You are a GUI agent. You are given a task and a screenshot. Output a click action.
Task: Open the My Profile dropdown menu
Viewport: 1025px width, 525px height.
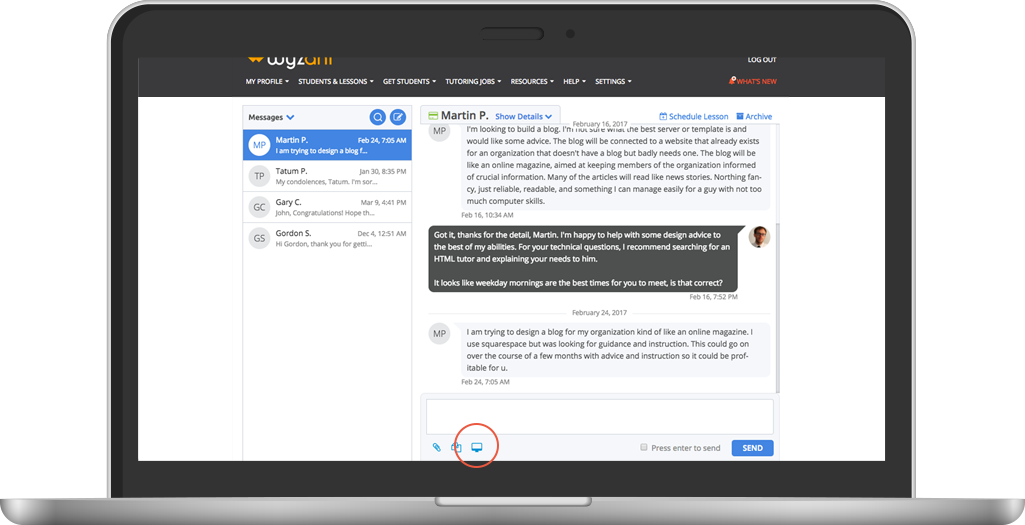coord(267,82)
